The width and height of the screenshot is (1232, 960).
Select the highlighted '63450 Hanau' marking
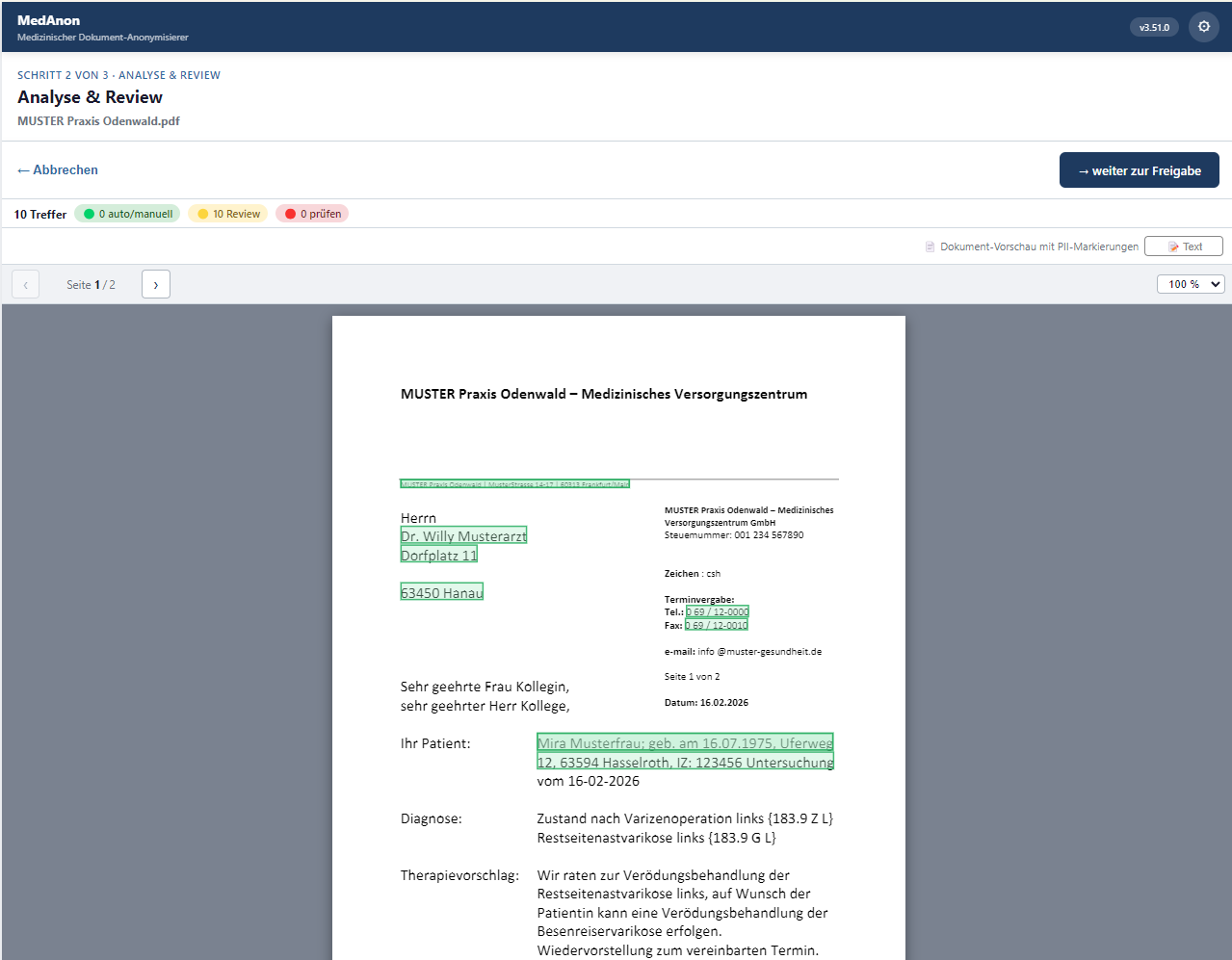pyautogui.click(x=442, y=592)
